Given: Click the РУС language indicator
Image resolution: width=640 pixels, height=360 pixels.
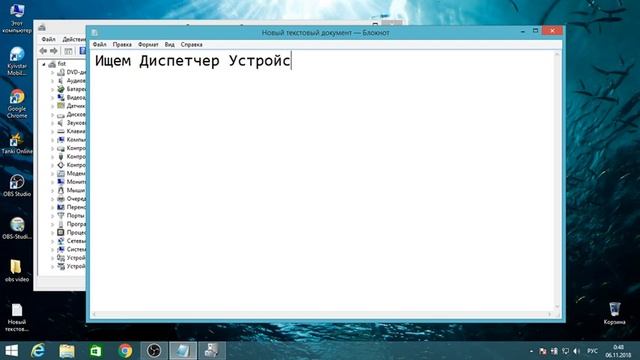Looking at the screenshot, I should click(592, 351).
